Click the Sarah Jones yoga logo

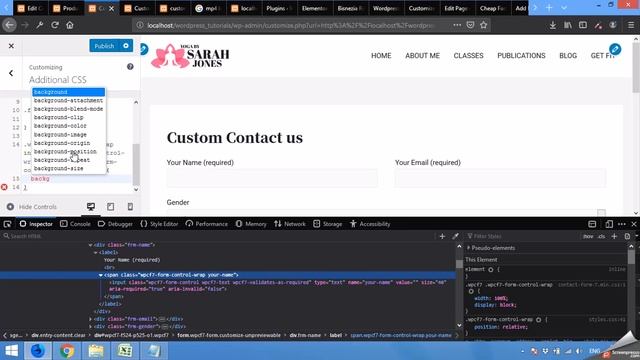(190, 56)
